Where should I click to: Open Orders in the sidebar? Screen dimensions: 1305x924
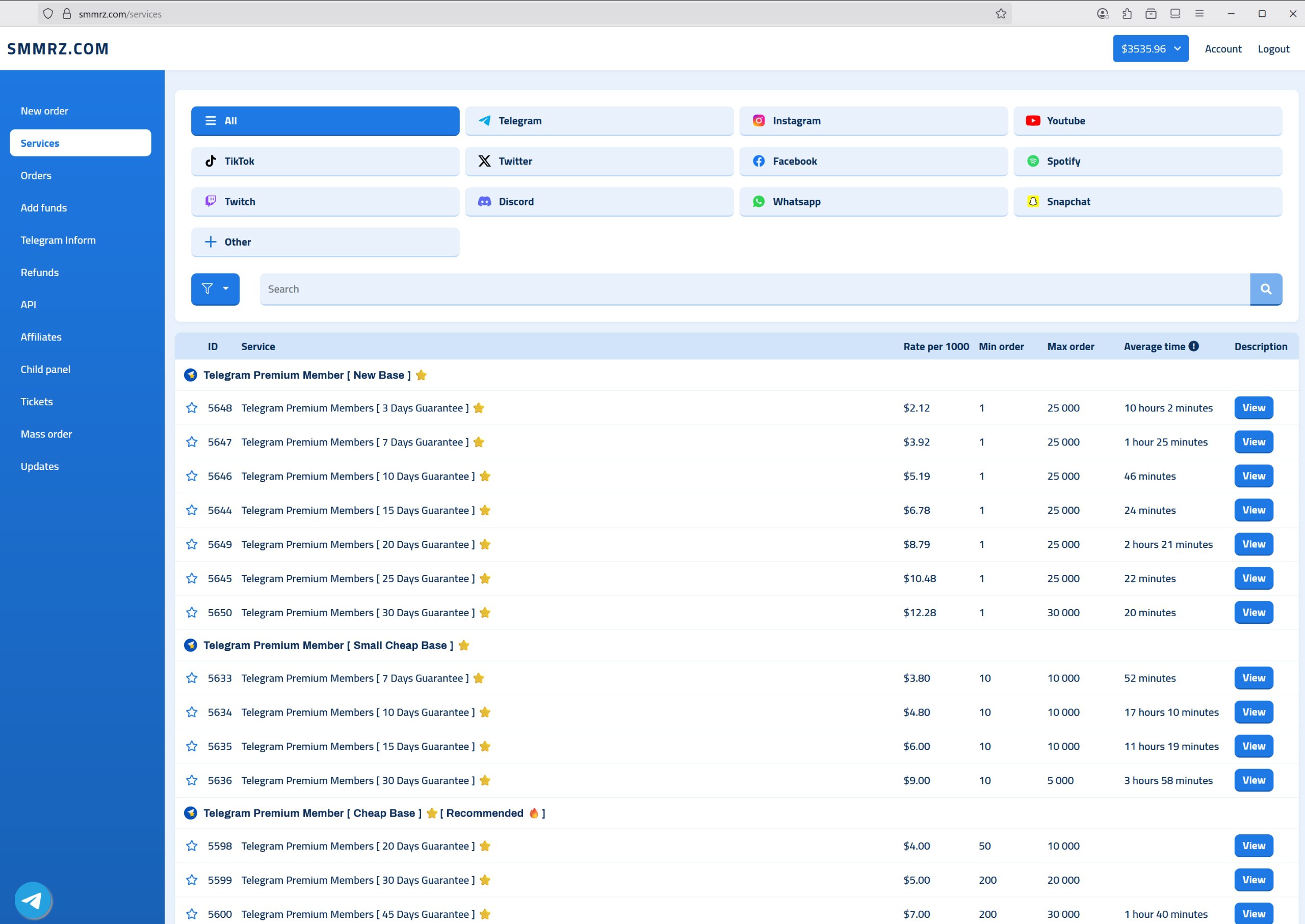(36, 176)
